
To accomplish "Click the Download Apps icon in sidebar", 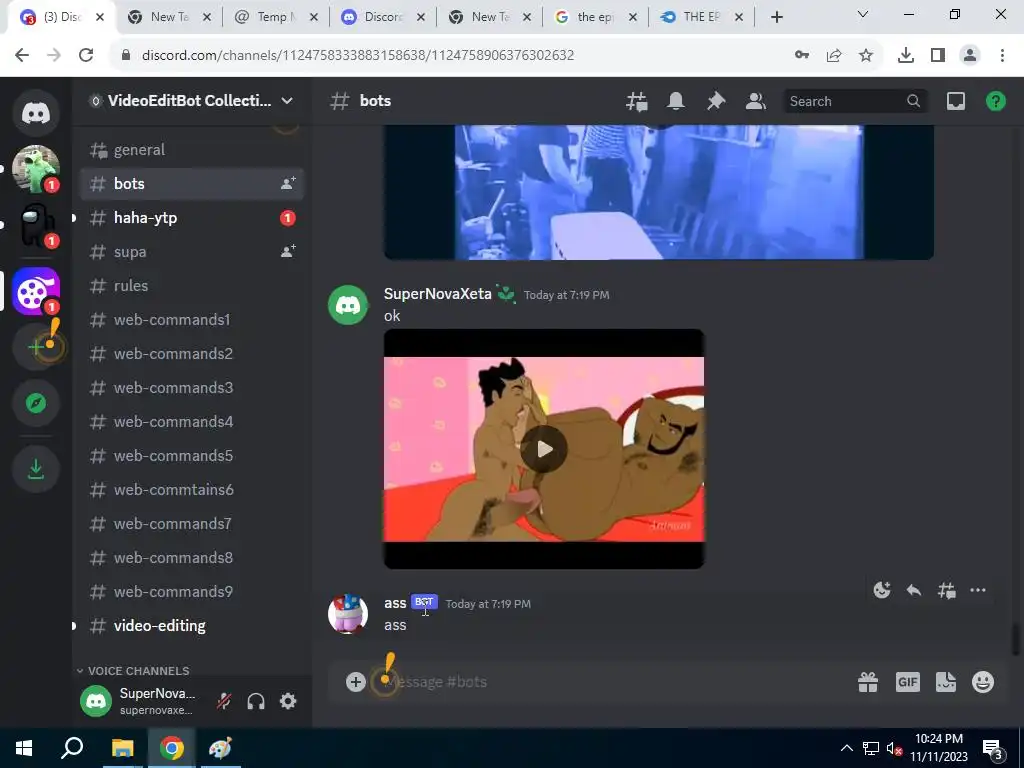I will click(x=36, y=469).
